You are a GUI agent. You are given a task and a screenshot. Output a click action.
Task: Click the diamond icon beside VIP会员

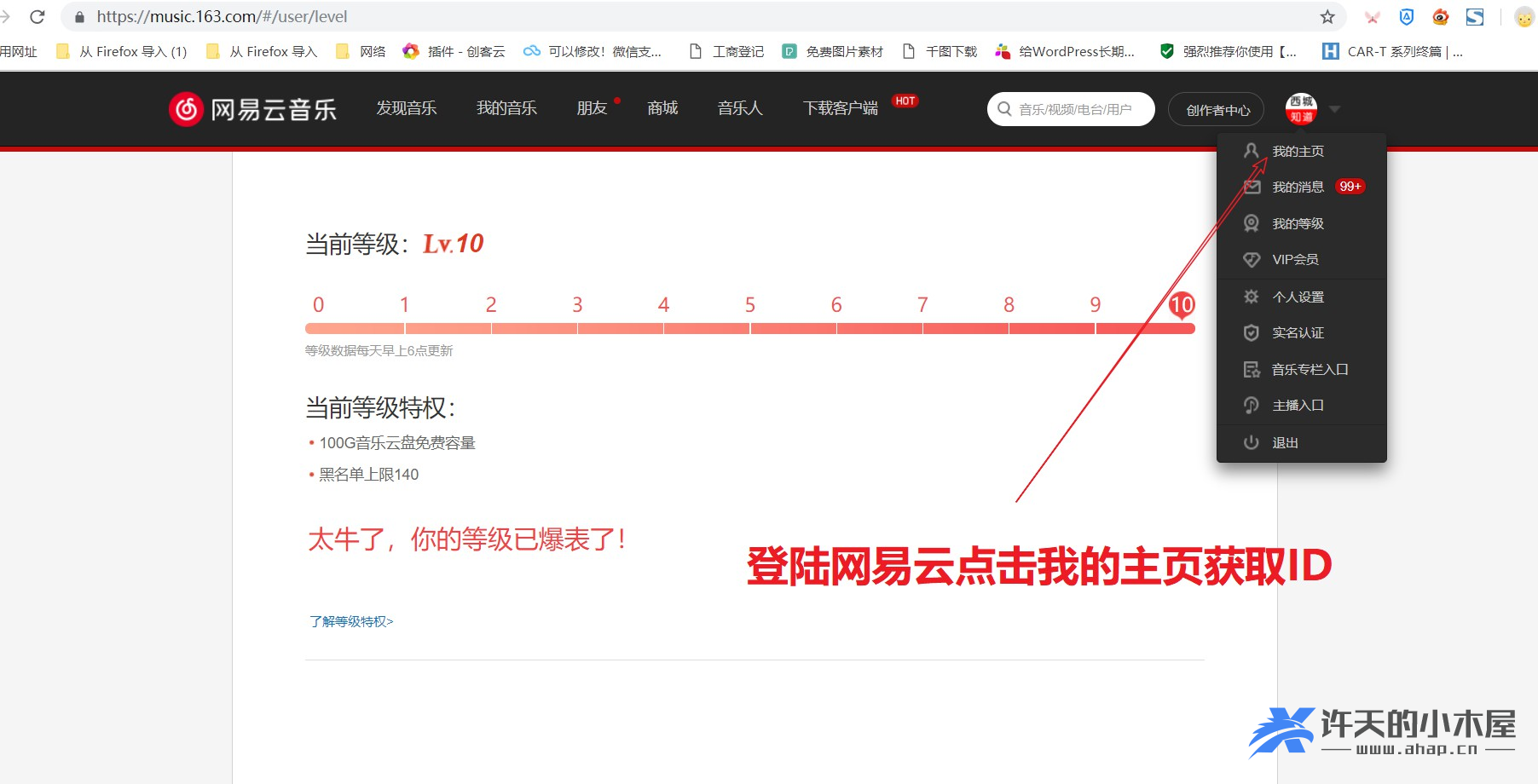tap(1251, 259)
